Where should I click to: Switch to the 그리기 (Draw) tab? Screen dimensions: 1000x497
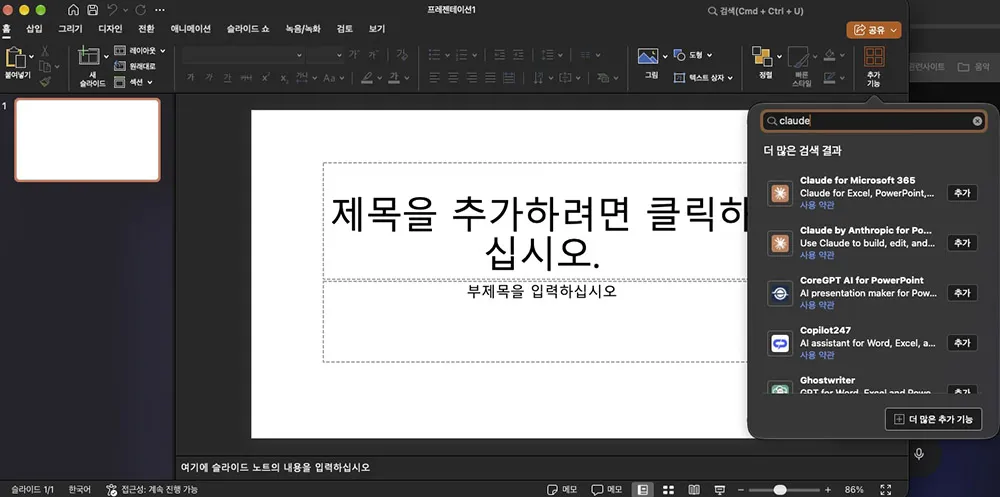click(x=70, y=29)
